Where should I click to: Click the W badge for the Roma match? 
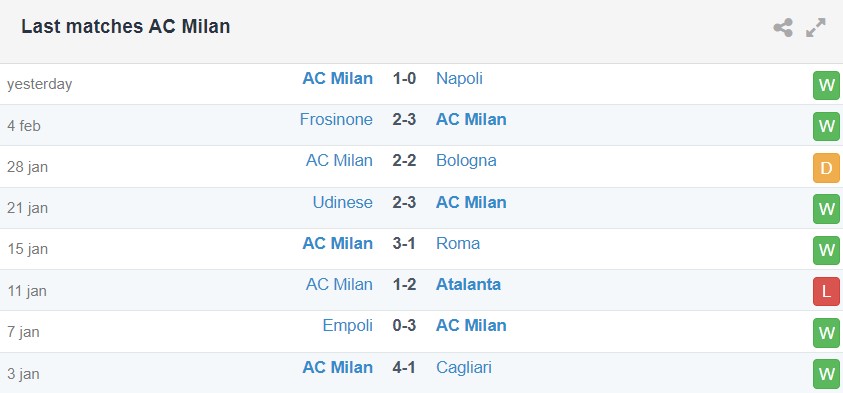[x=826, y=251]
